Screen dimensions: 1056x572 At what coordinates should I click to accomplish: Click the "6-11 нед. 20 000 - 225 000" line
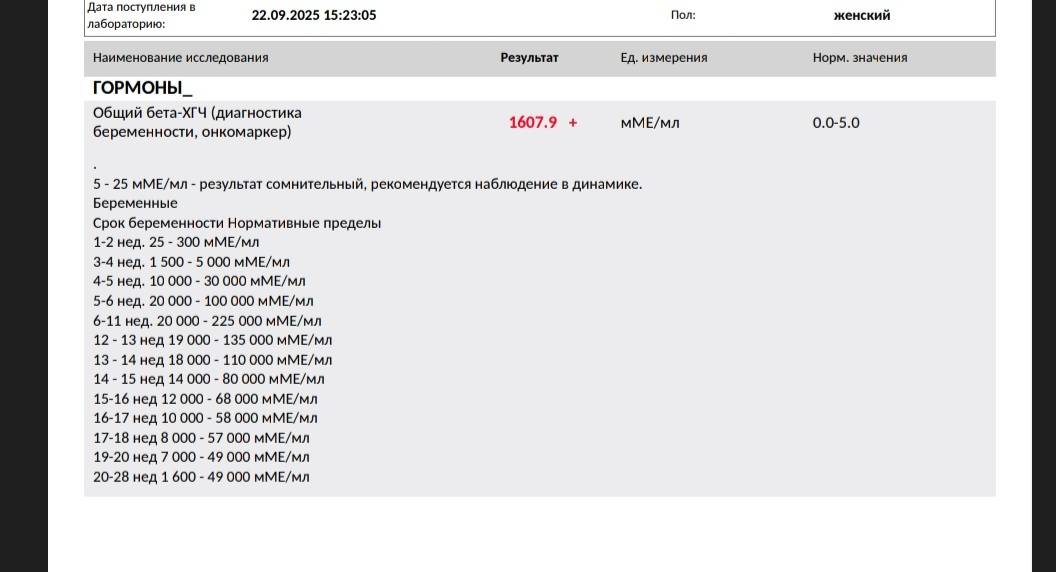[x=207, y=321]
